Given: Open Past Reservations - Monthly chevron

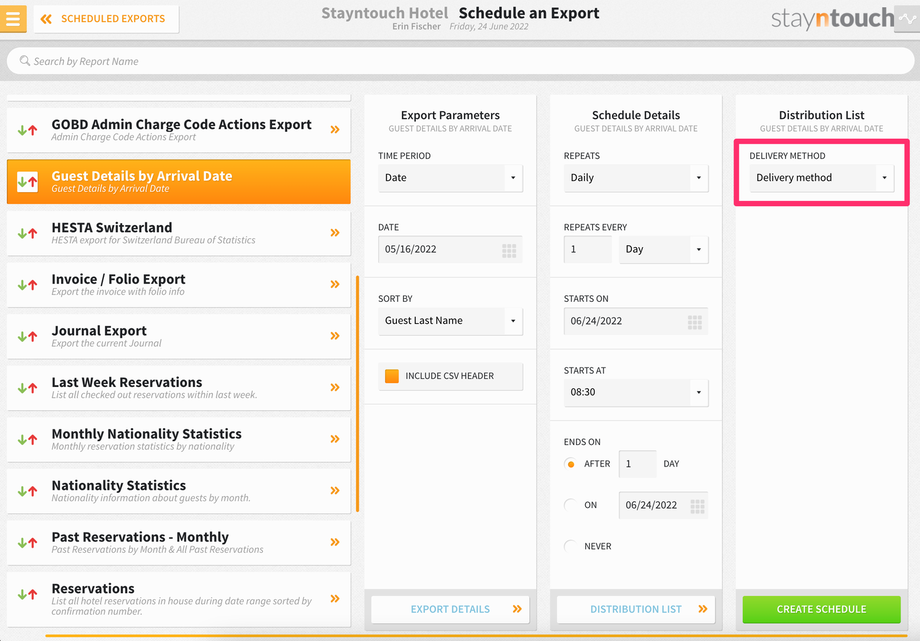Looking at the screenshot, I should click(x=335, y=542).
